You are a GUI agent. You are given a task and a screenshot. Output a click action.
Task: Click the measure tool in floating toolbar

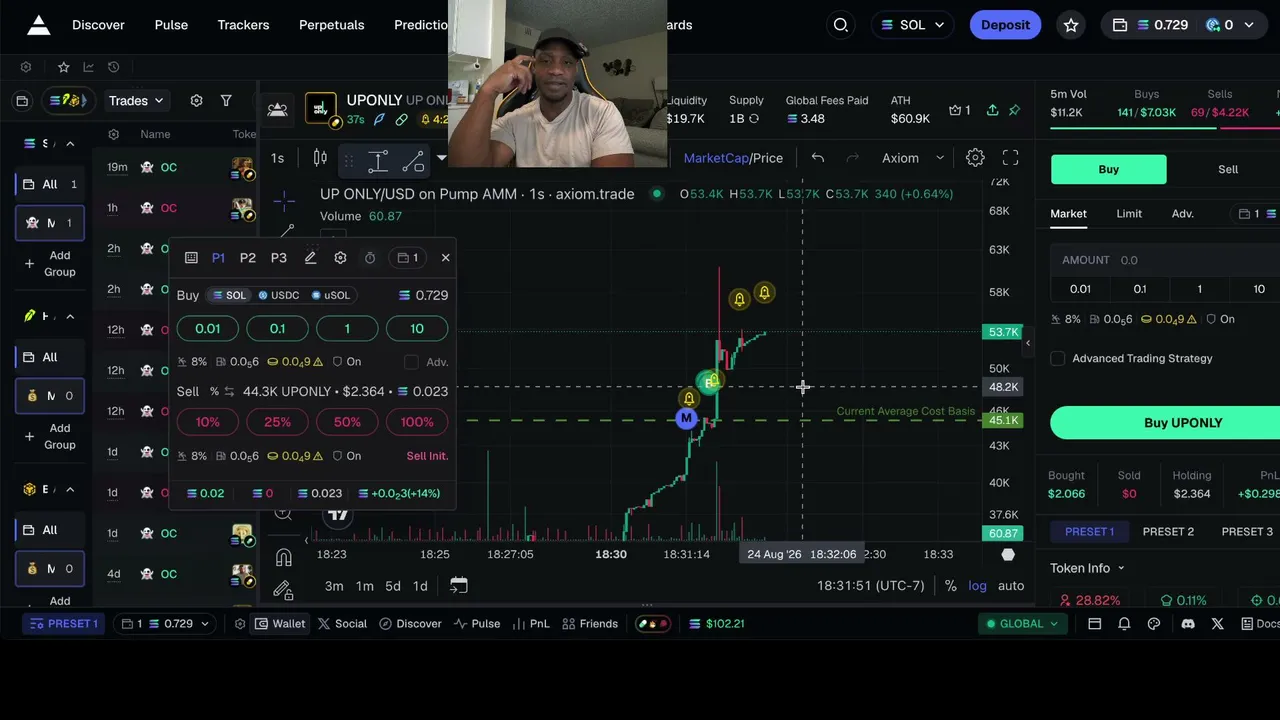[378, 160]
